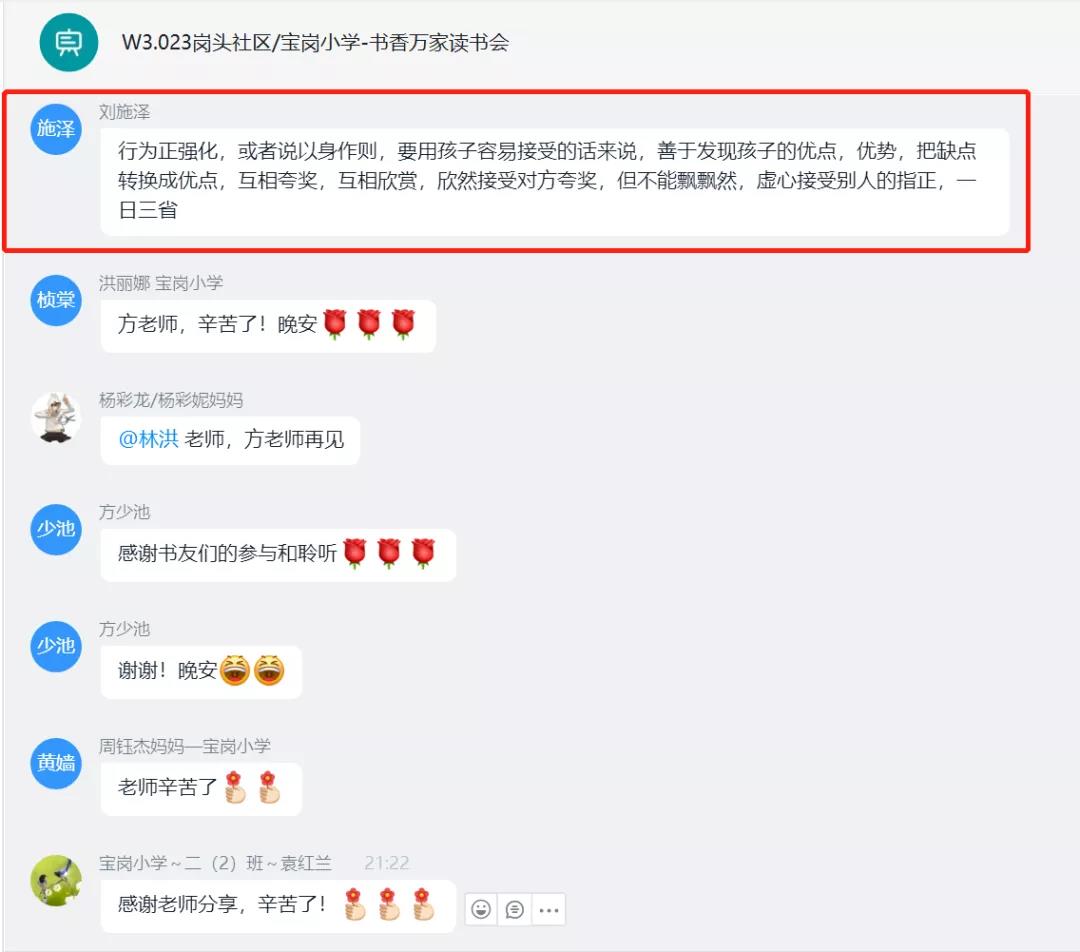Click the teal group chat avatar icon
The width and height of the screenshot is (1080, 952).
click(68, 42)
